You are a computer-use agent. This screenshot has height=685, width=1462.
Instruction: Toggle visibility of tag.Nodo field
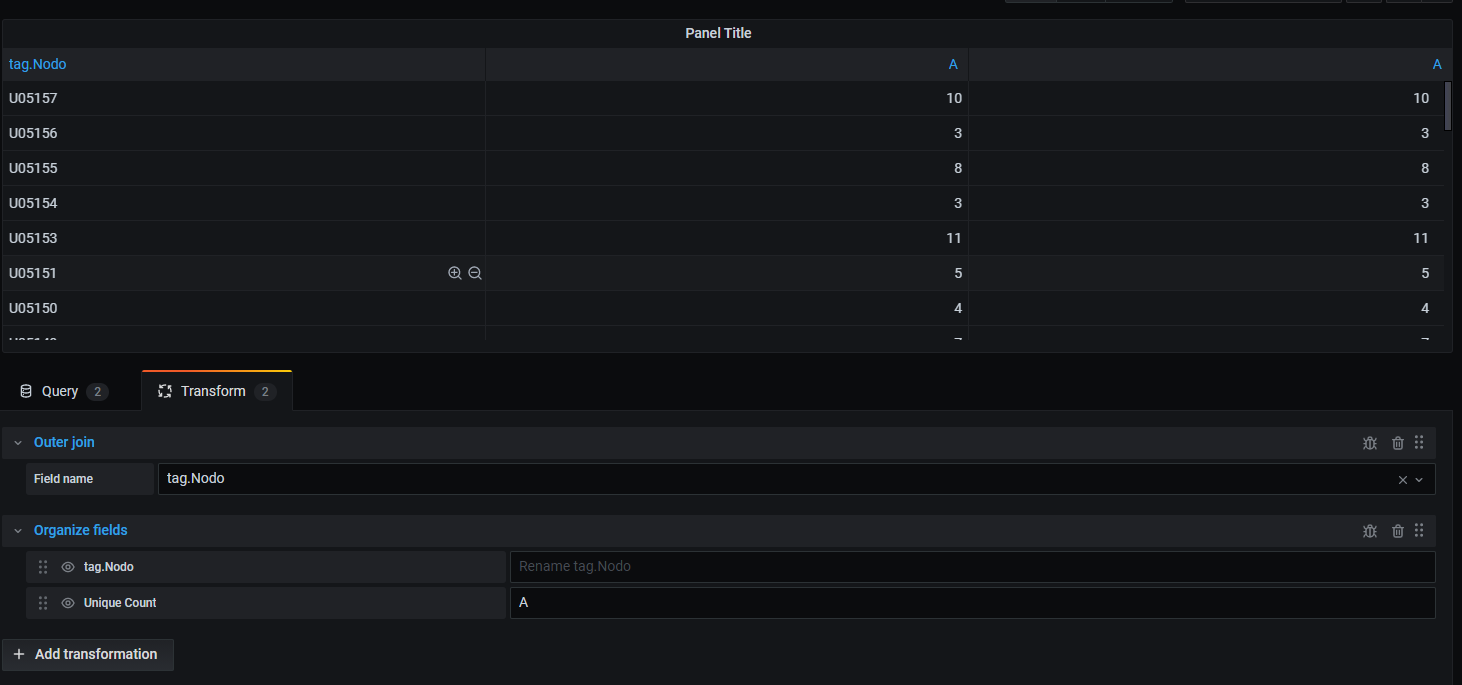[x=68, y=567]
